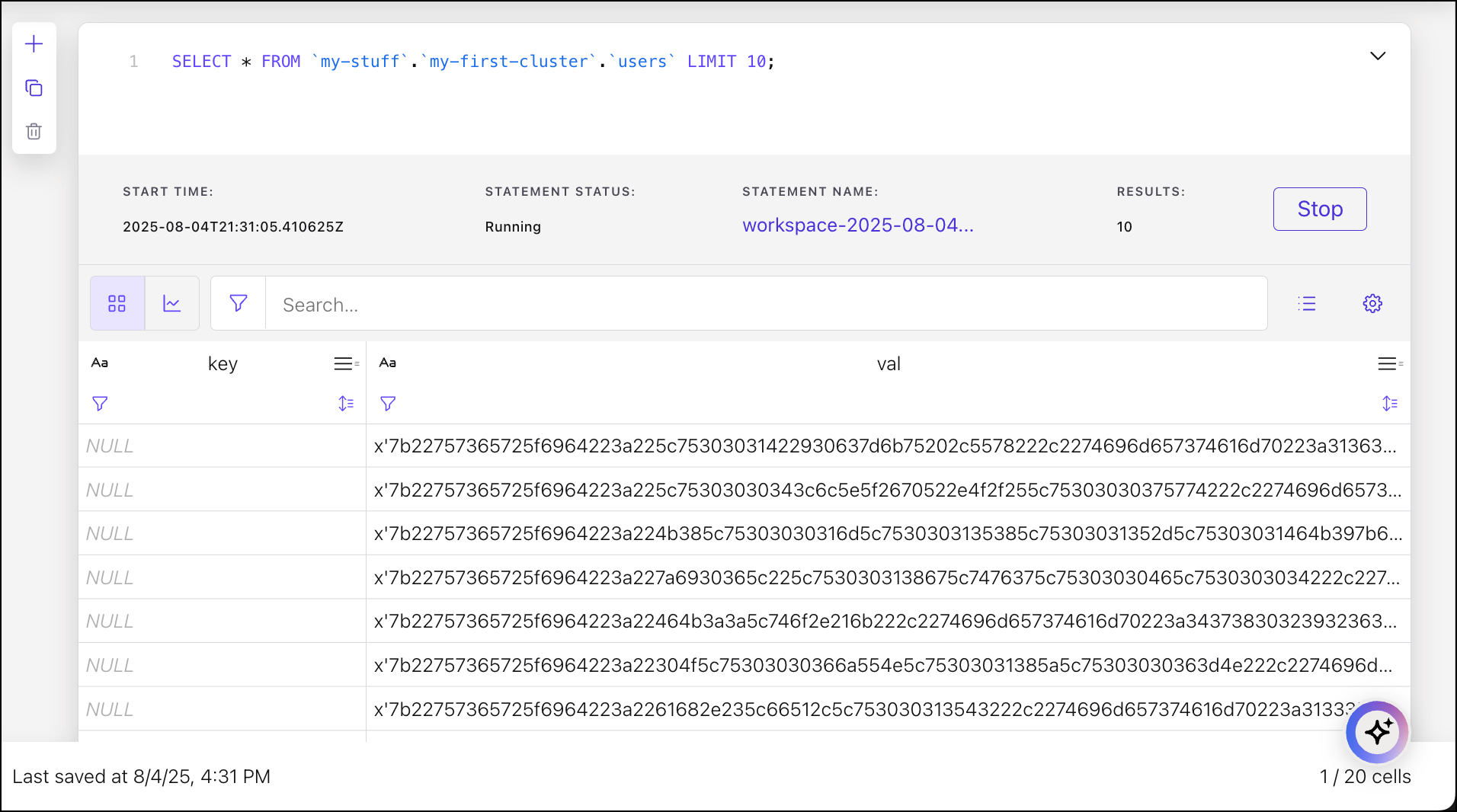This screenshot has height=812, width=1457.
Task: Select the val cell containing 22464b3a3a5c746f2e216b
Action: click(x=888, y=621)
